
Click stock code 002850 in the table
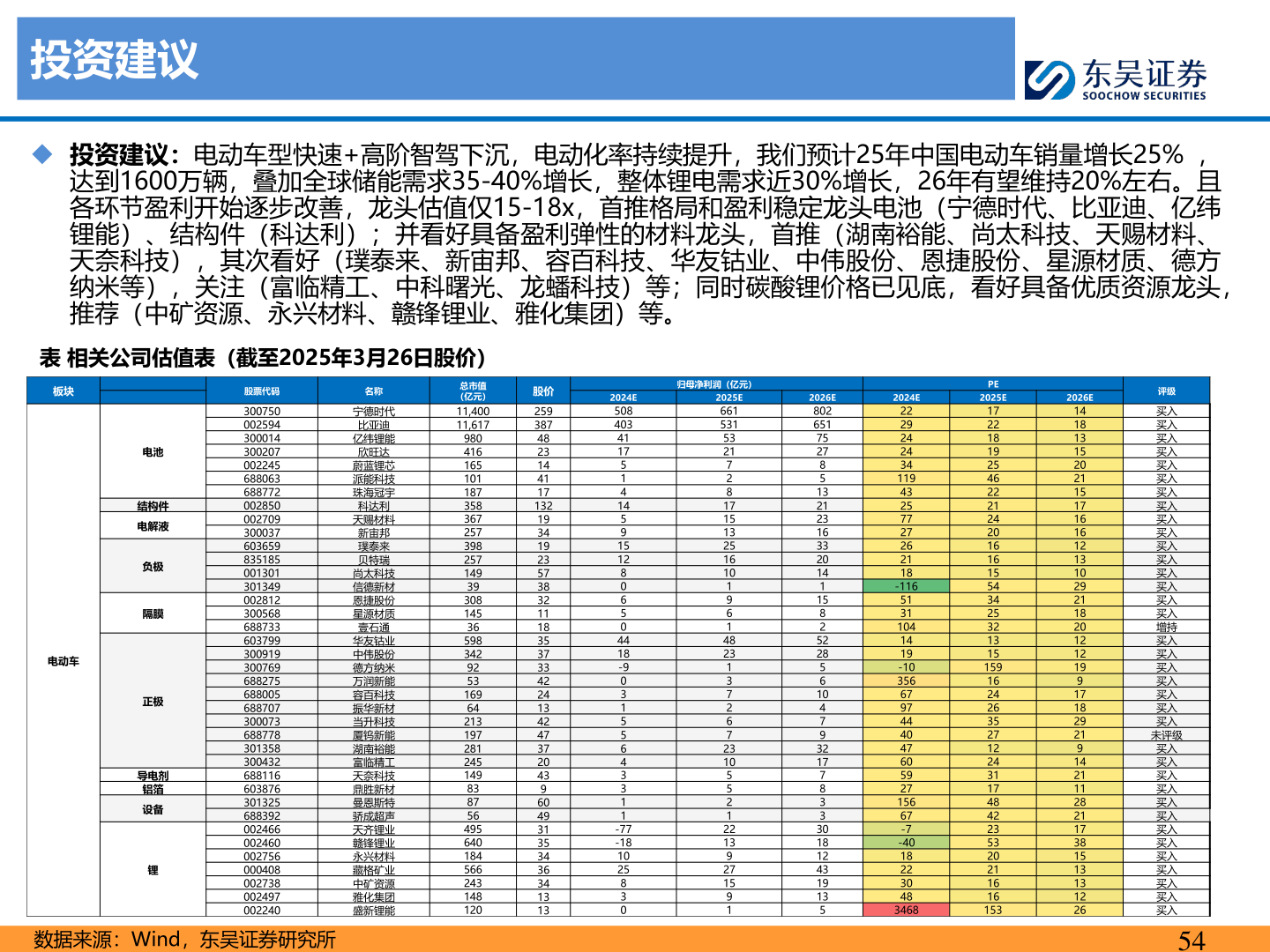pyautogui.click(x=262, y=506)
